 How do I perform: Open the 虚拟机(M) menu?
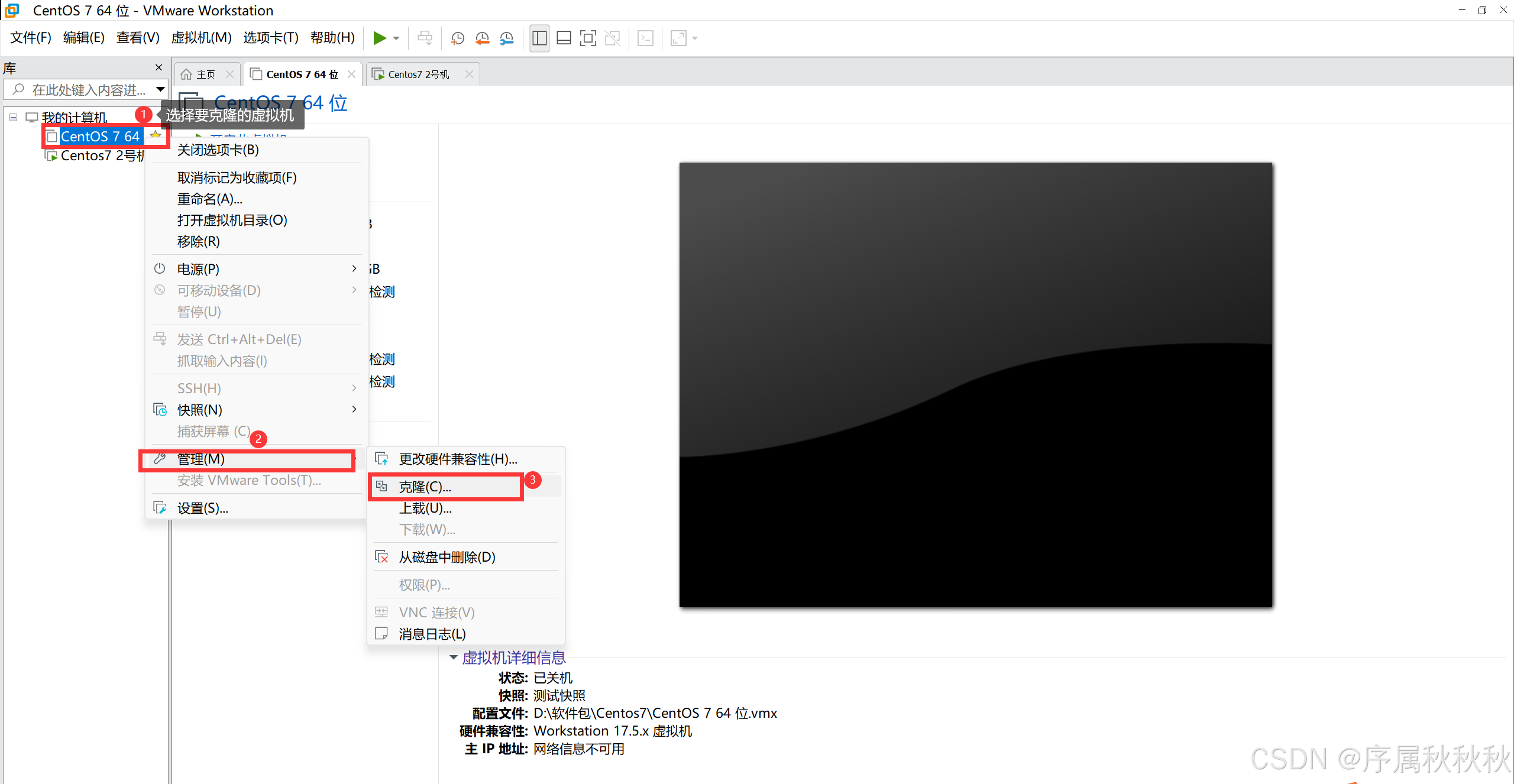201,38
